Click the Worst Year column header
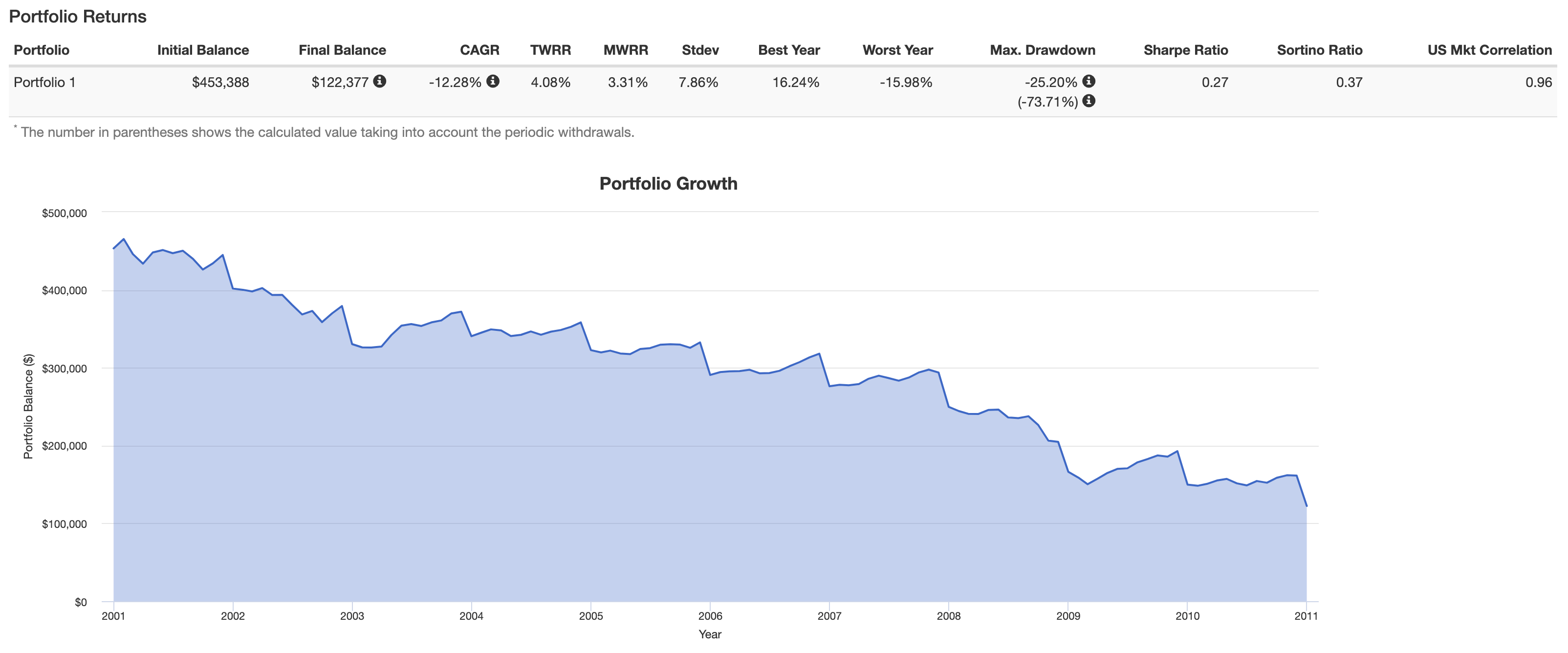 [x=897, y=50]
